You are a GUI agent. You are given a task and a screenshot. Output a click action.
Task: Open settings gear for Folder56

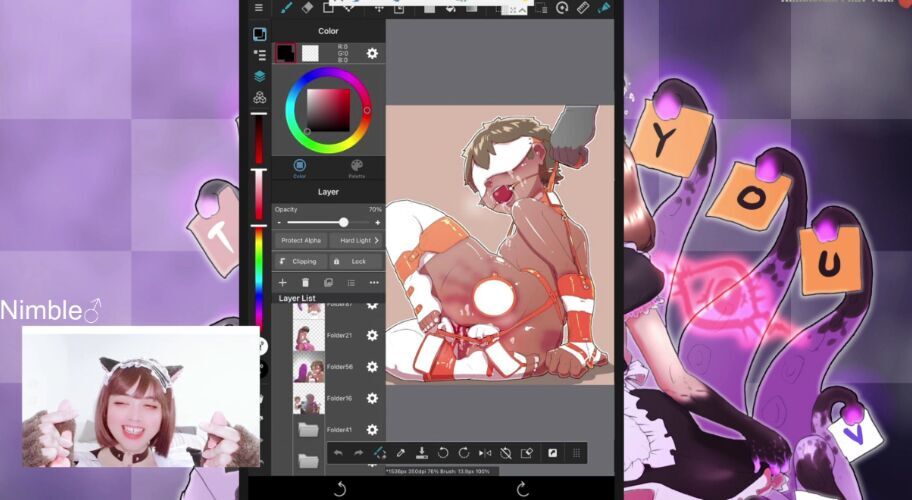coord(372,367)
